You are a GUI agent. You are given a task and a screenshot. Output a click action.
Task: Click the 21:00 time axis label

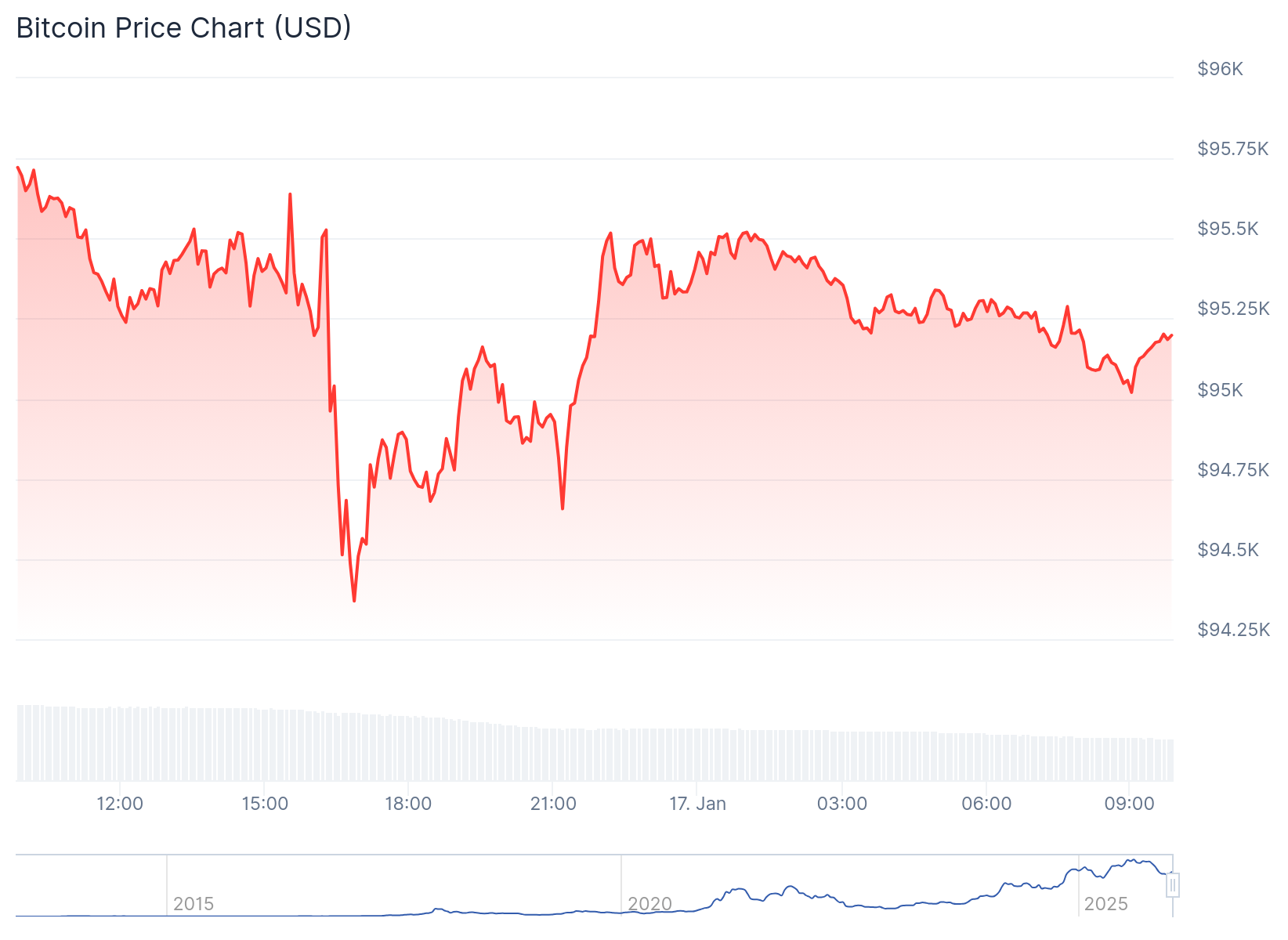click(x=553, y=804)
